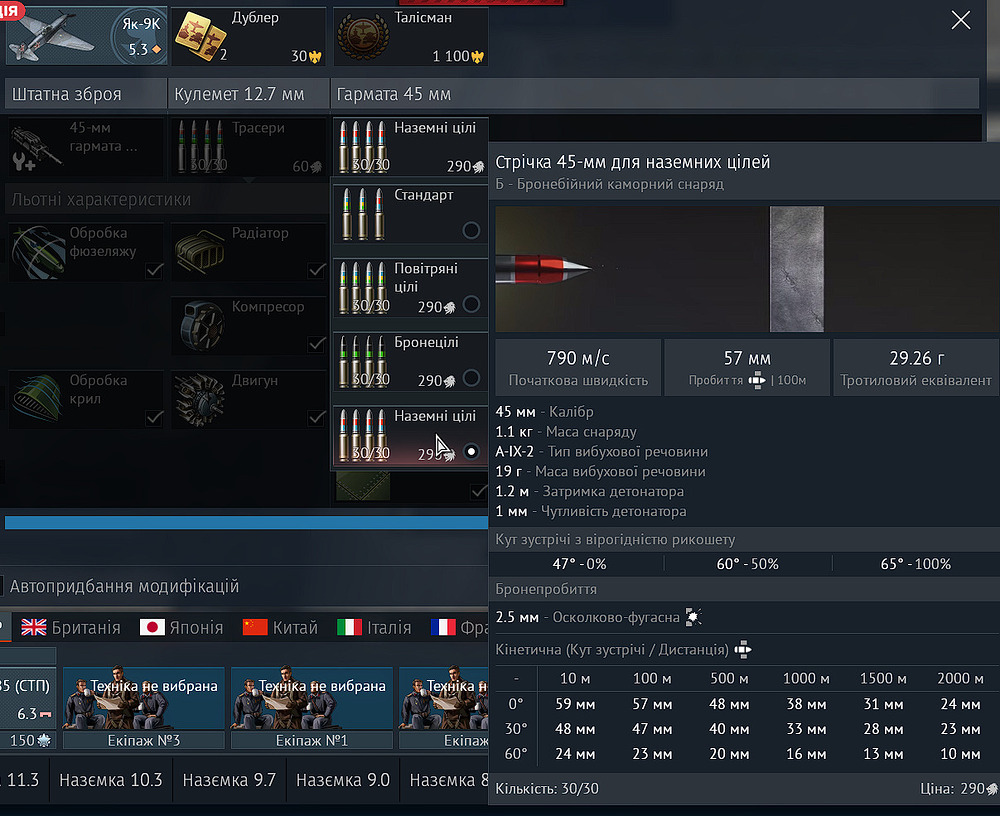Viewport: 1000px width, 816px height.
Task: Click the Льотні характеристики section header
Action: point(166,200)
